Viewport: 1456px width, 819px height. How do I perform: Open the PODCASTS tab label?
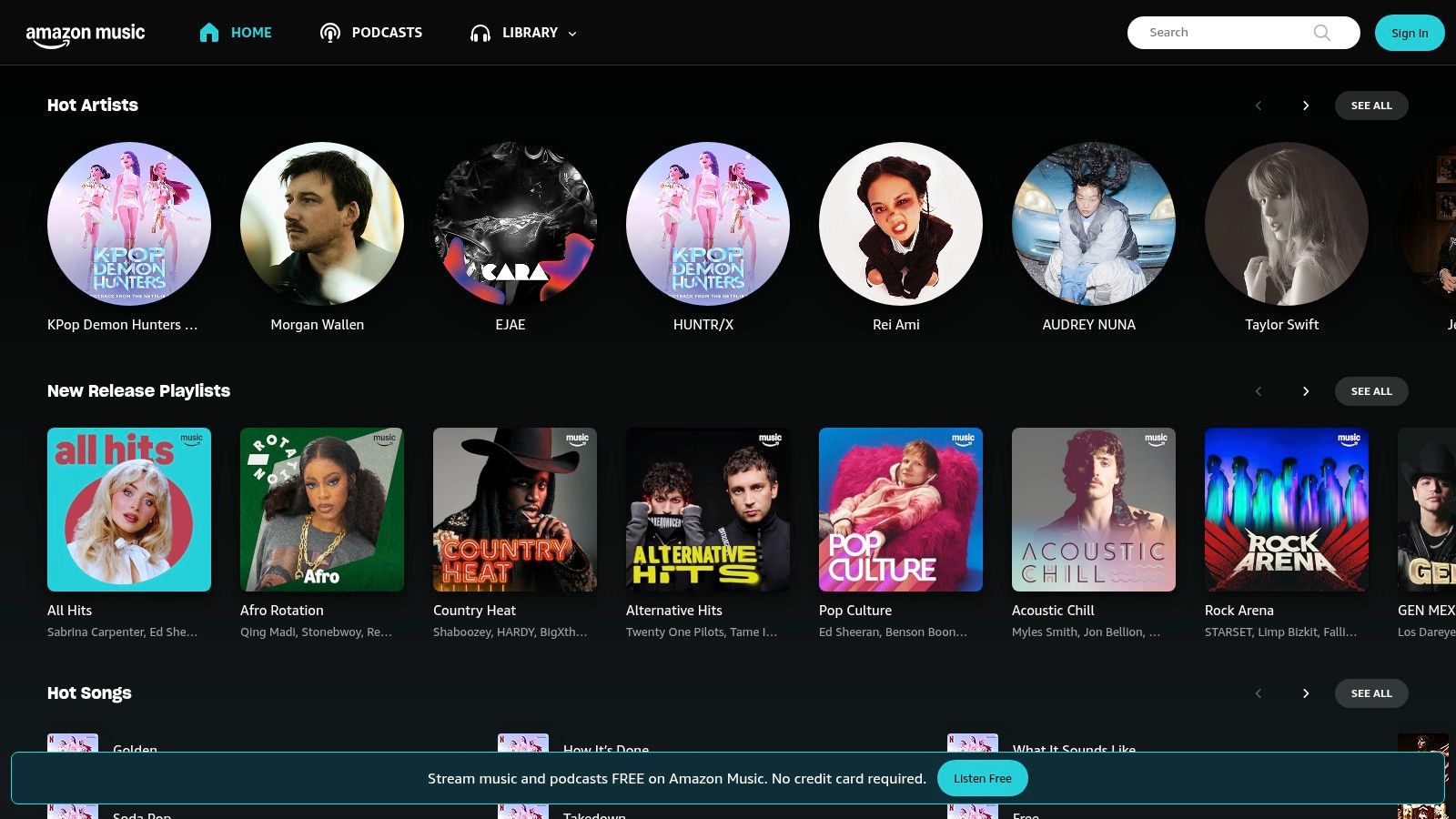coord(387,33)
